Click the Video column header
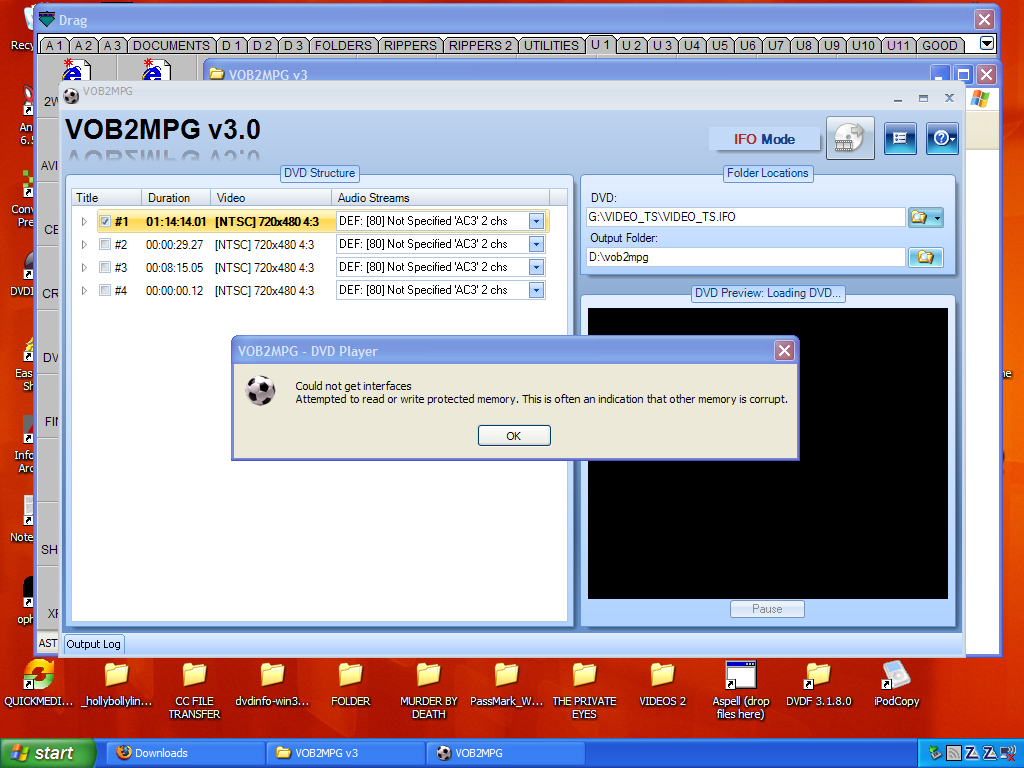Screen dimensions: 1024x768 271,198
